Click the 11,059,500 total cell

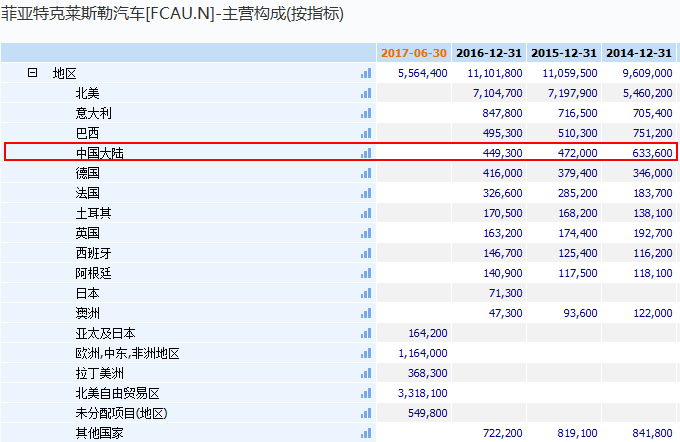pos(570,73)
